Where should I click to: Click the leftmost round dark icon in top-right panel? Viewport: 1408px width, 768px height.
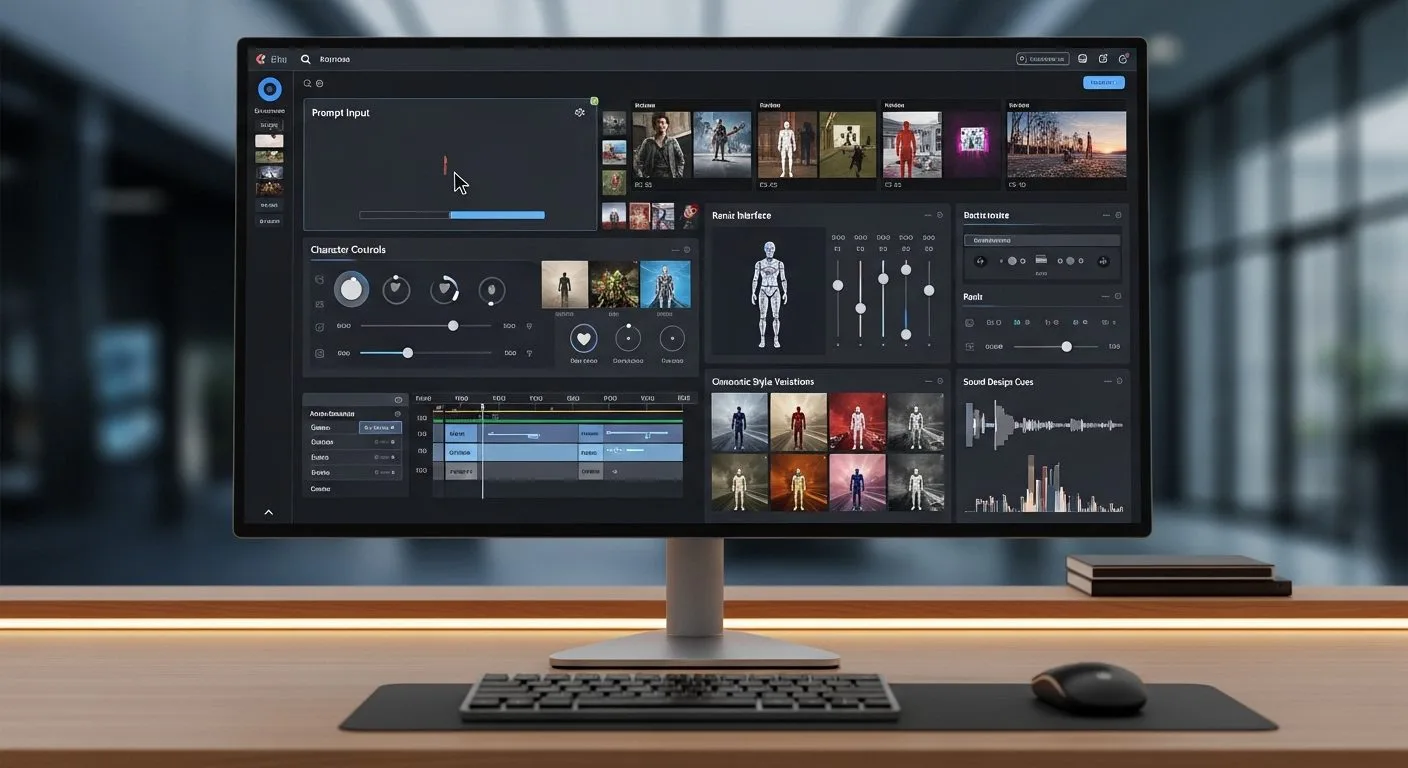[980, 261]
